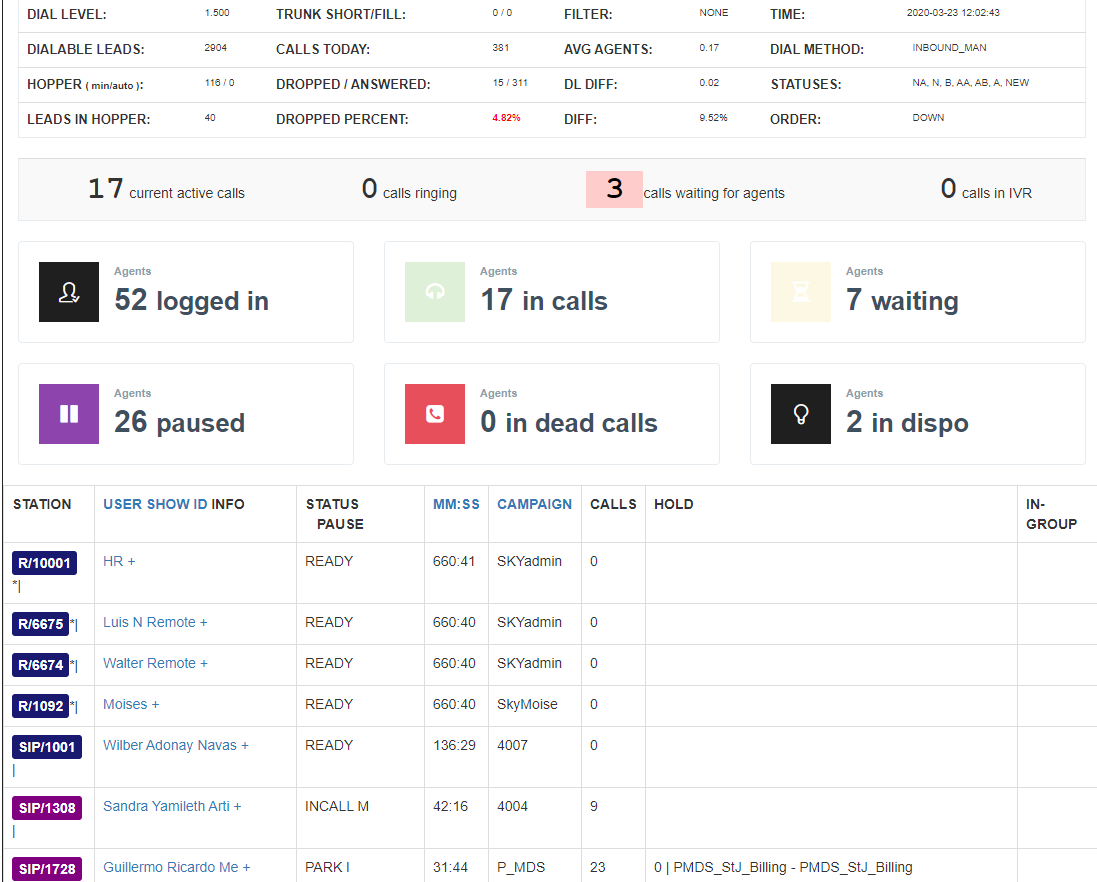This screenshot has height=882, width=1097.
Task: Open Moises + agent link
Action: (131, 704)
